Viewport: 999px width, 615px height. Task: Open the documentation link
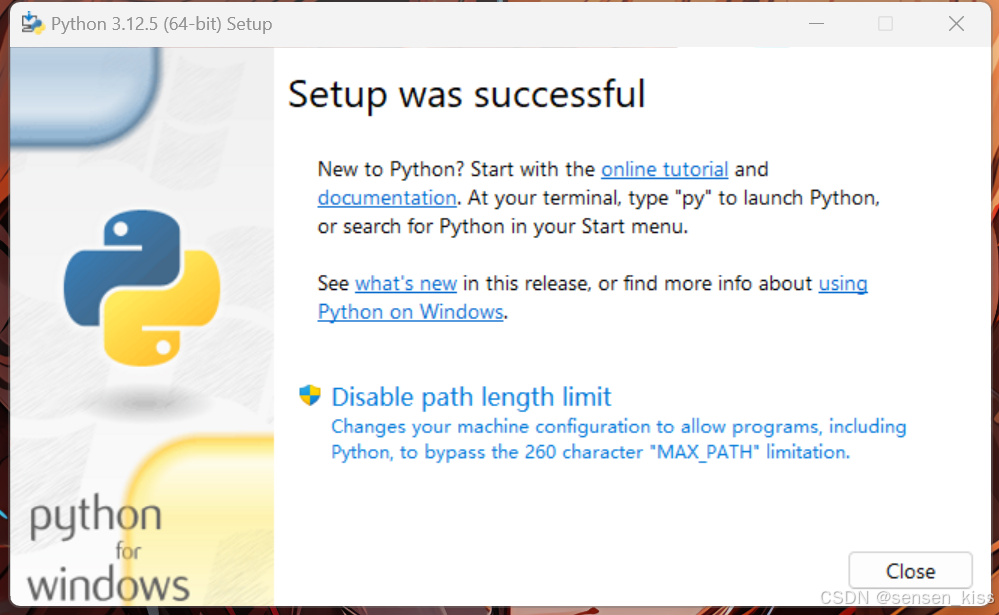click(x=387, y=198)
